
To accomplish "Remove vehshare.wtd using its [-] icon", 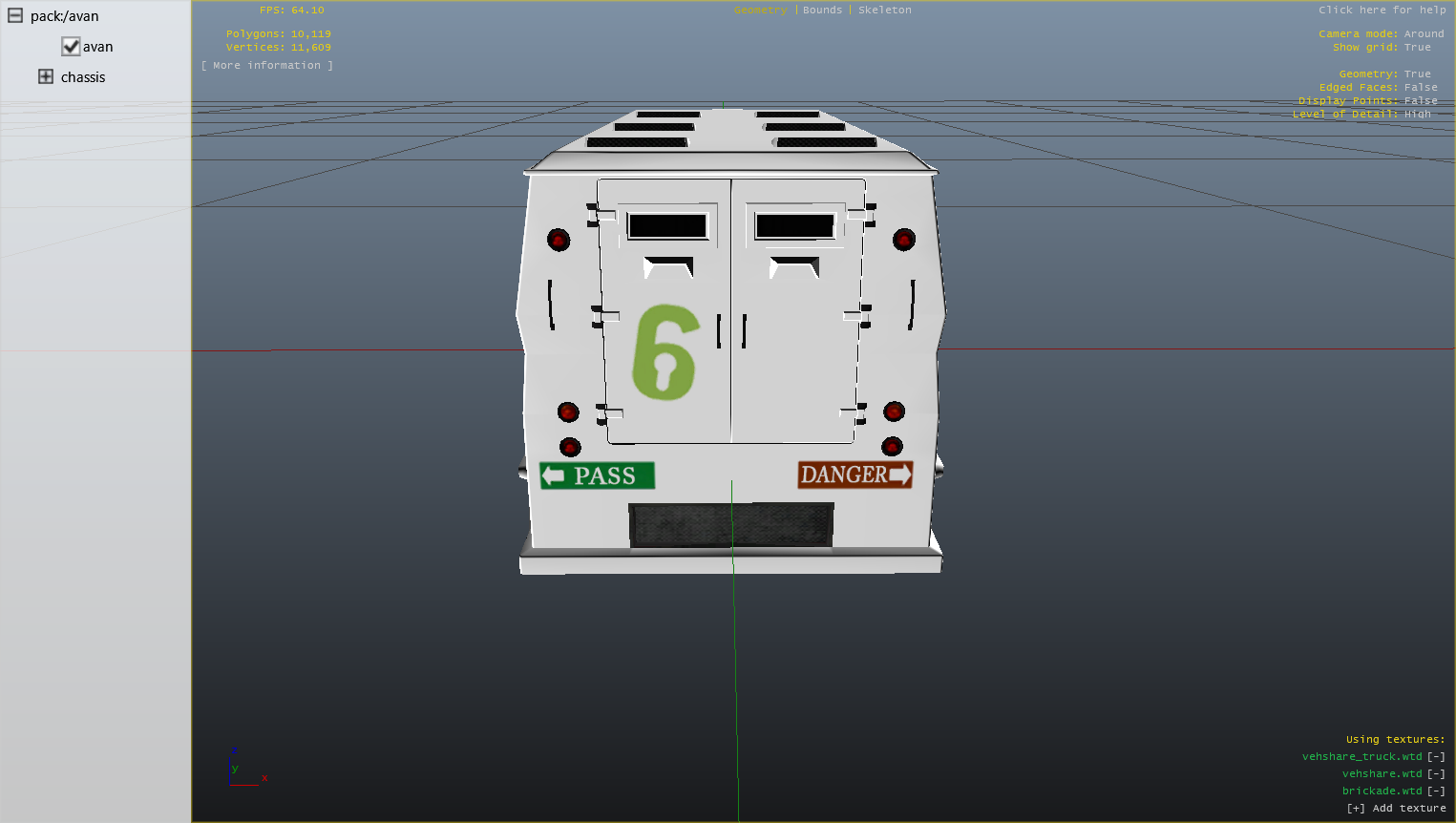I will point(1436,774).
